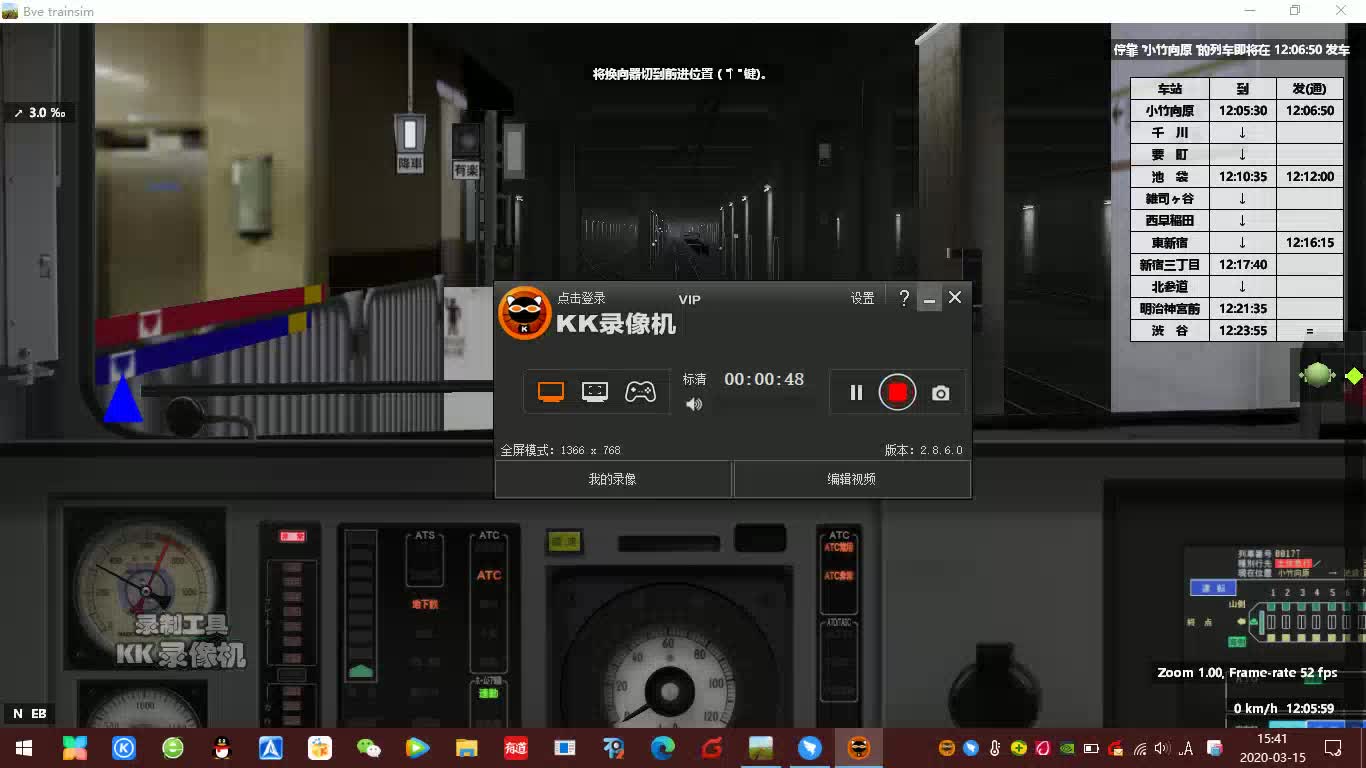Open QQ penguin from the taskbar
This screenshot has width=1366, height=768.
point(222,748)
